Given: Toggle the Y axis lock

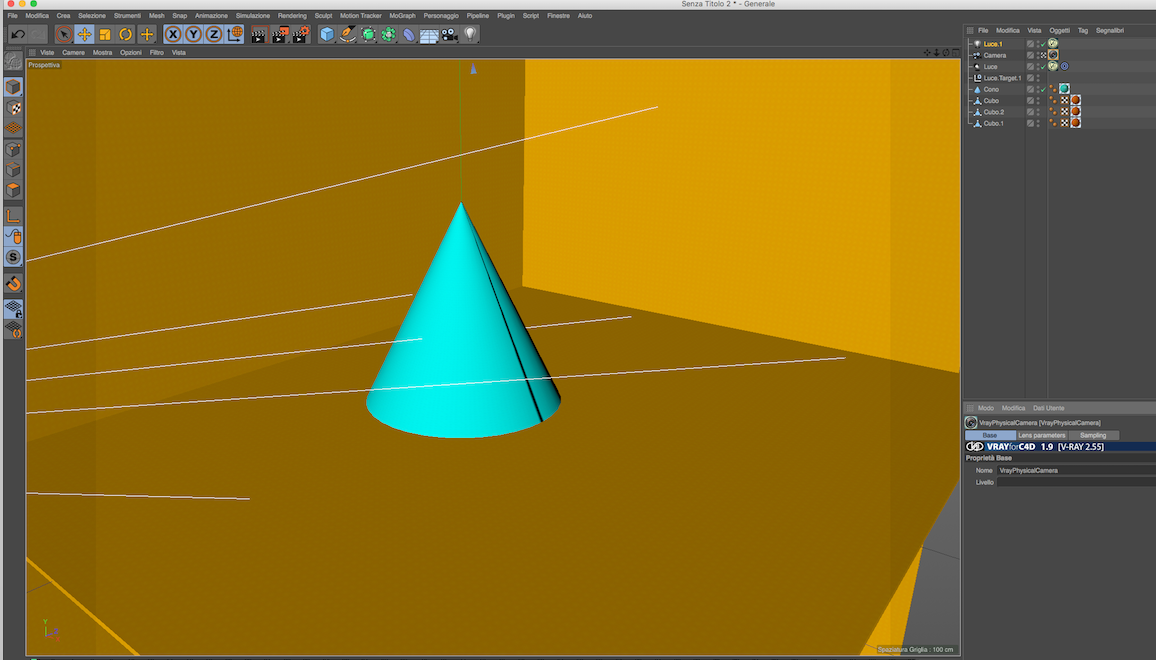Looking at the screenshot, I should [193, 34].
